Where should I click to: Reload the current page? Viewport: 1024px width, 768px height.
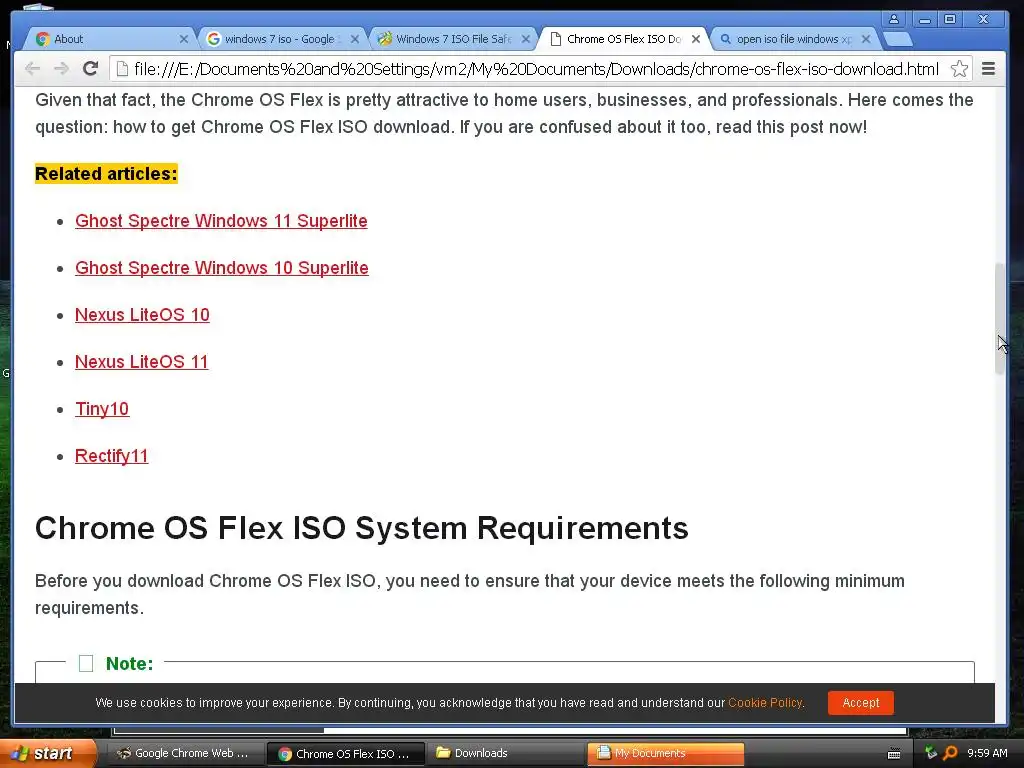(x=91, y=69)
